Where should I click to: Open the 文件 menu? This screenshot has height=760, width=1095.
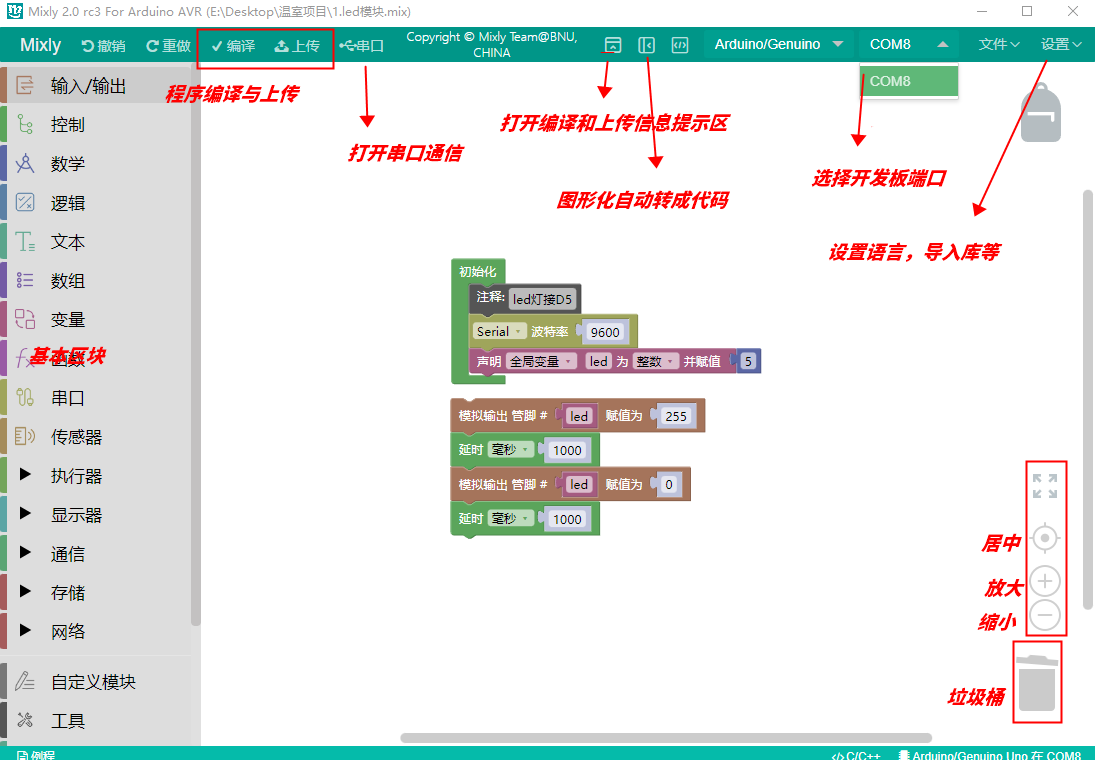coord(999,45)
